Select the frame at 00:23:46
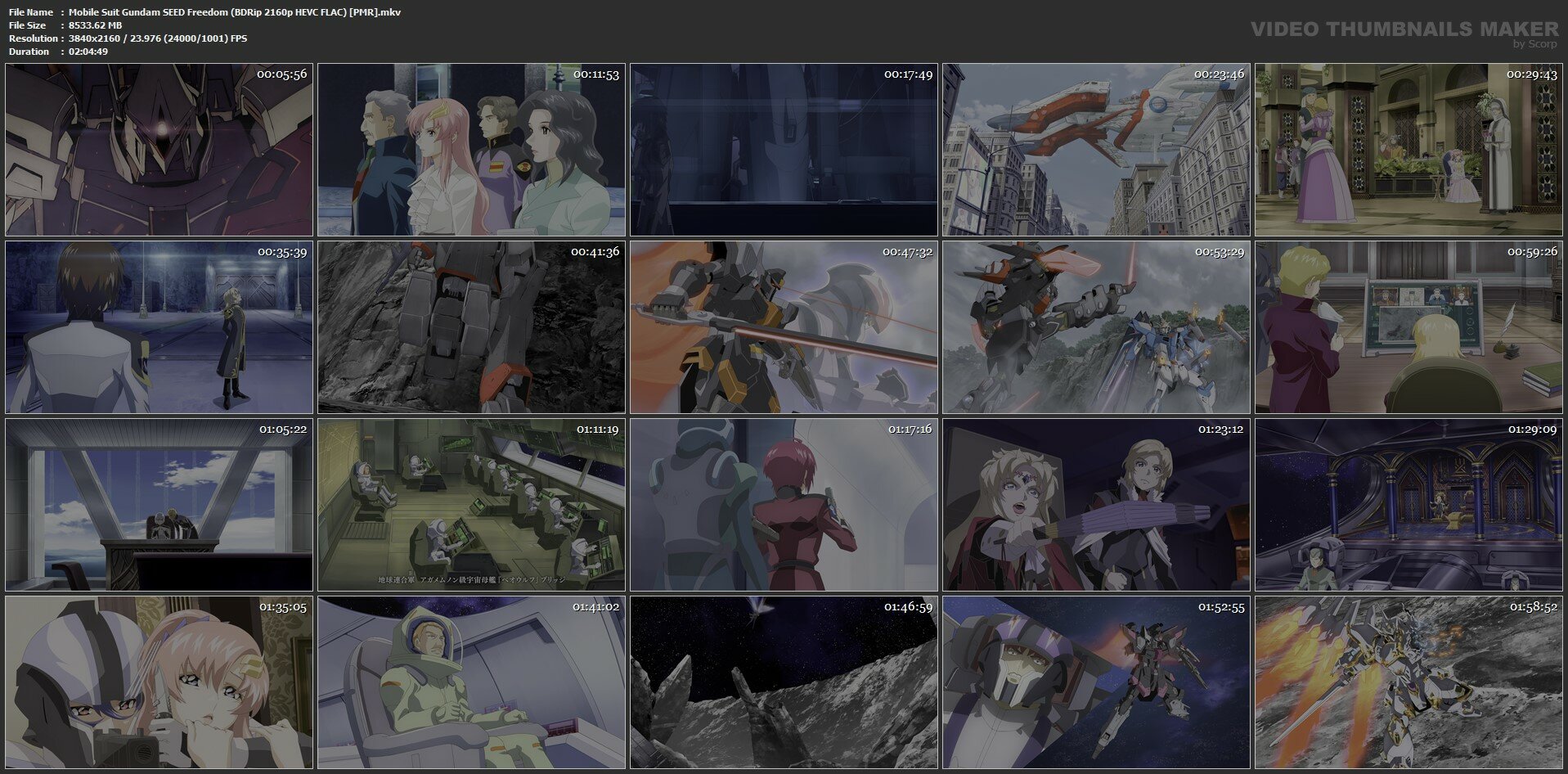Image resolution: width=1568 pixels, height=774 pixels. (1096, 151)
